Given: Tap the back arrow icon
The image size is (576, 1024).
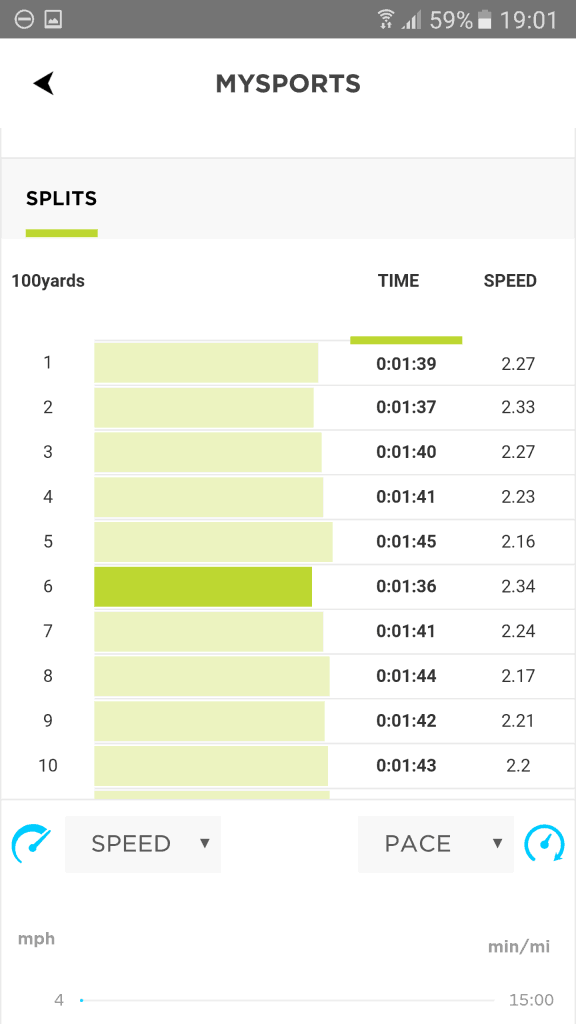Looking at the screenshot, I should point(44,84).
